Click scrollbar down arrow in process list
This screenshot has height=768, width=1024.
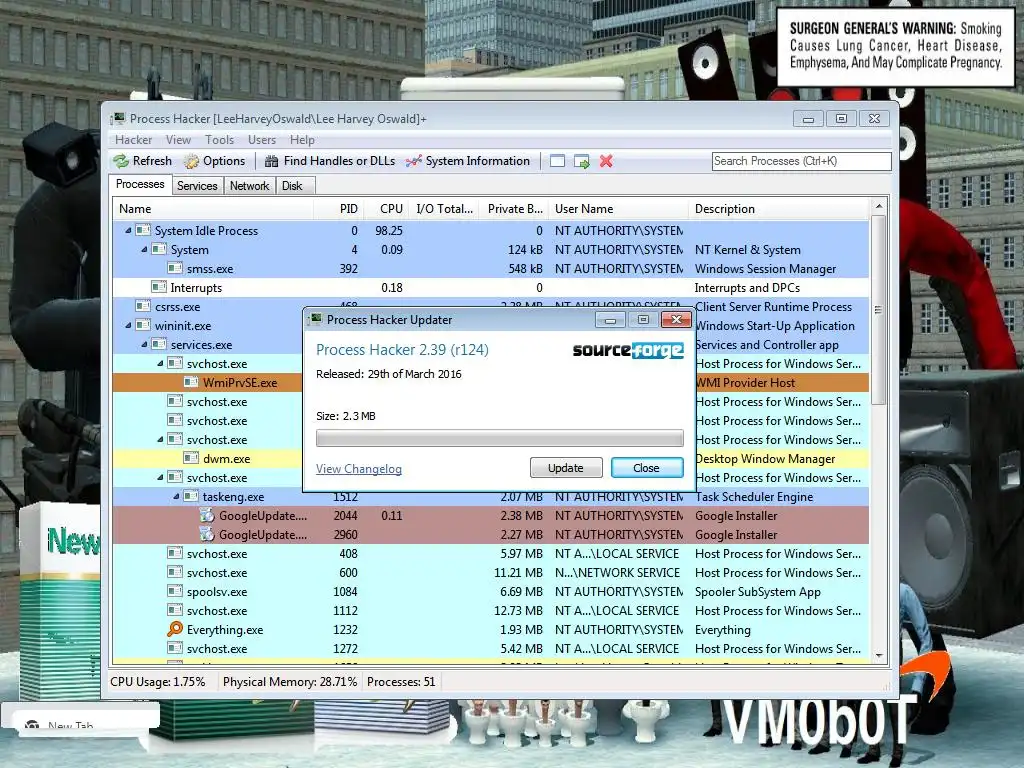click(878, 655)
